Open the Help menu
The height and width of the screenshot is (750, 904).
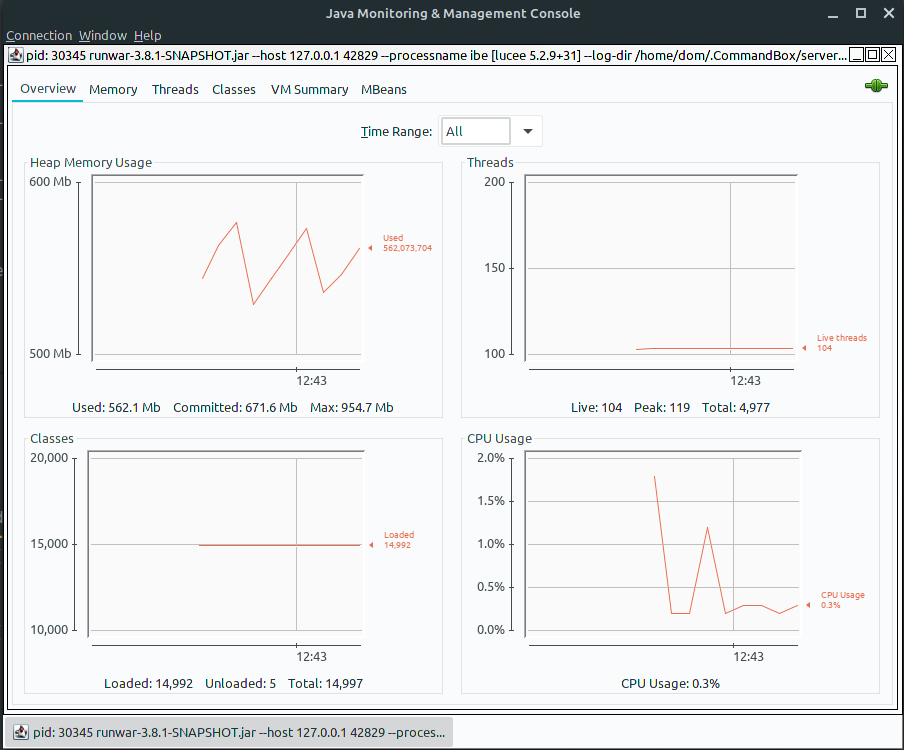(x=148, y=36)
